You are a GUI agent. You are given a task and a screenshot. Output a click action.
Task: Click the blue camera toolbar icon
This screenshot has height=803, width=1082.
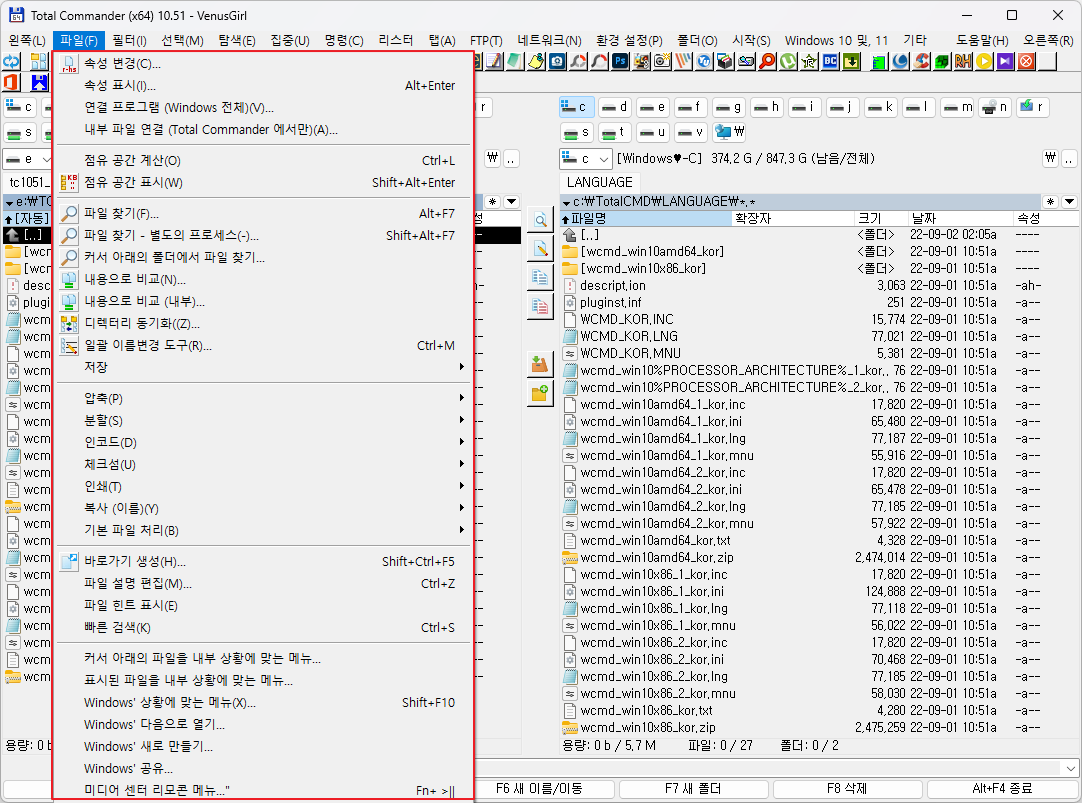pyautogui.click(x=557, y=61)
